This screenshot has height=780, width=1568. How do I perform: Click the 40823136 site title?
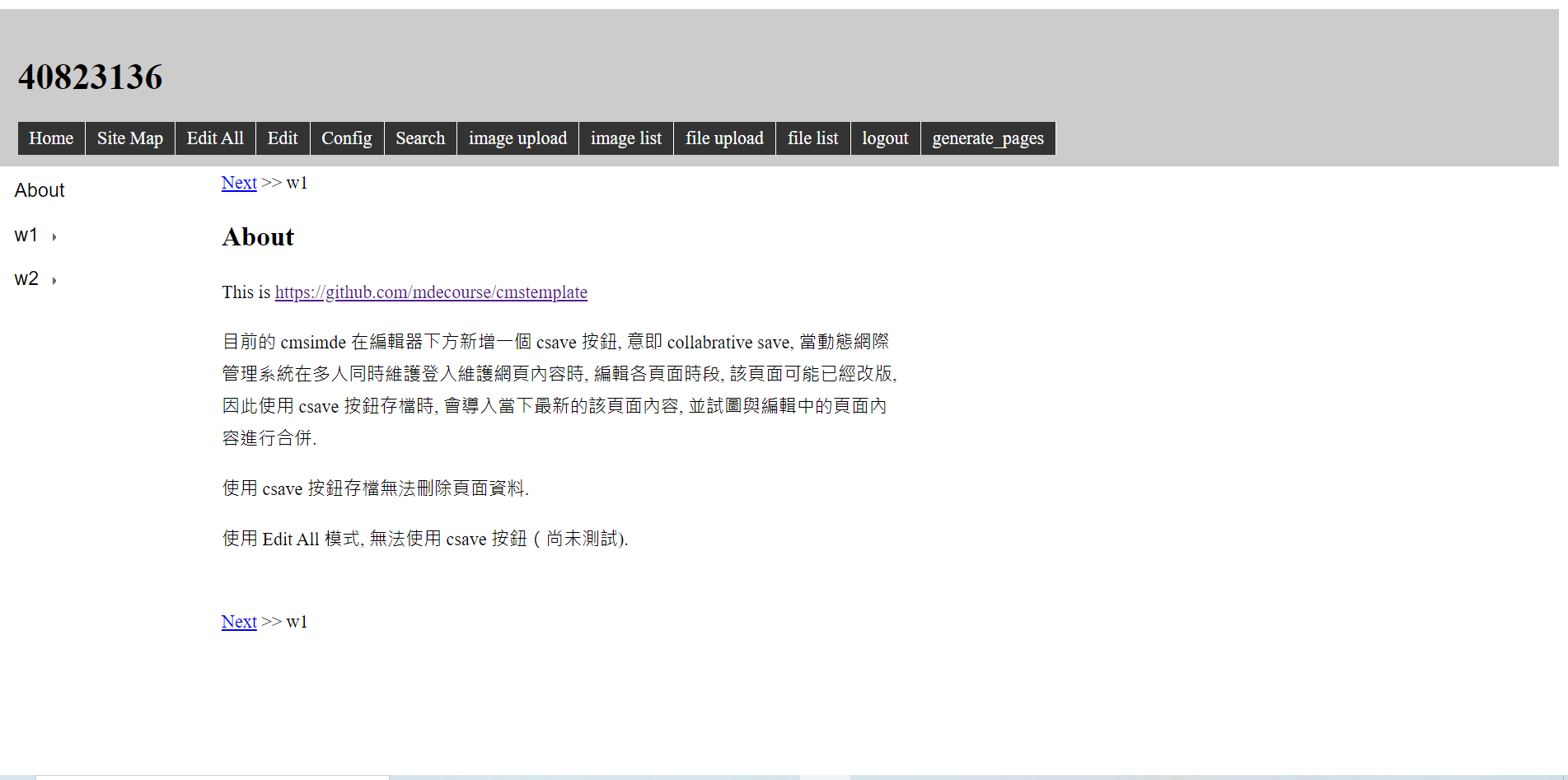point(91,77)
